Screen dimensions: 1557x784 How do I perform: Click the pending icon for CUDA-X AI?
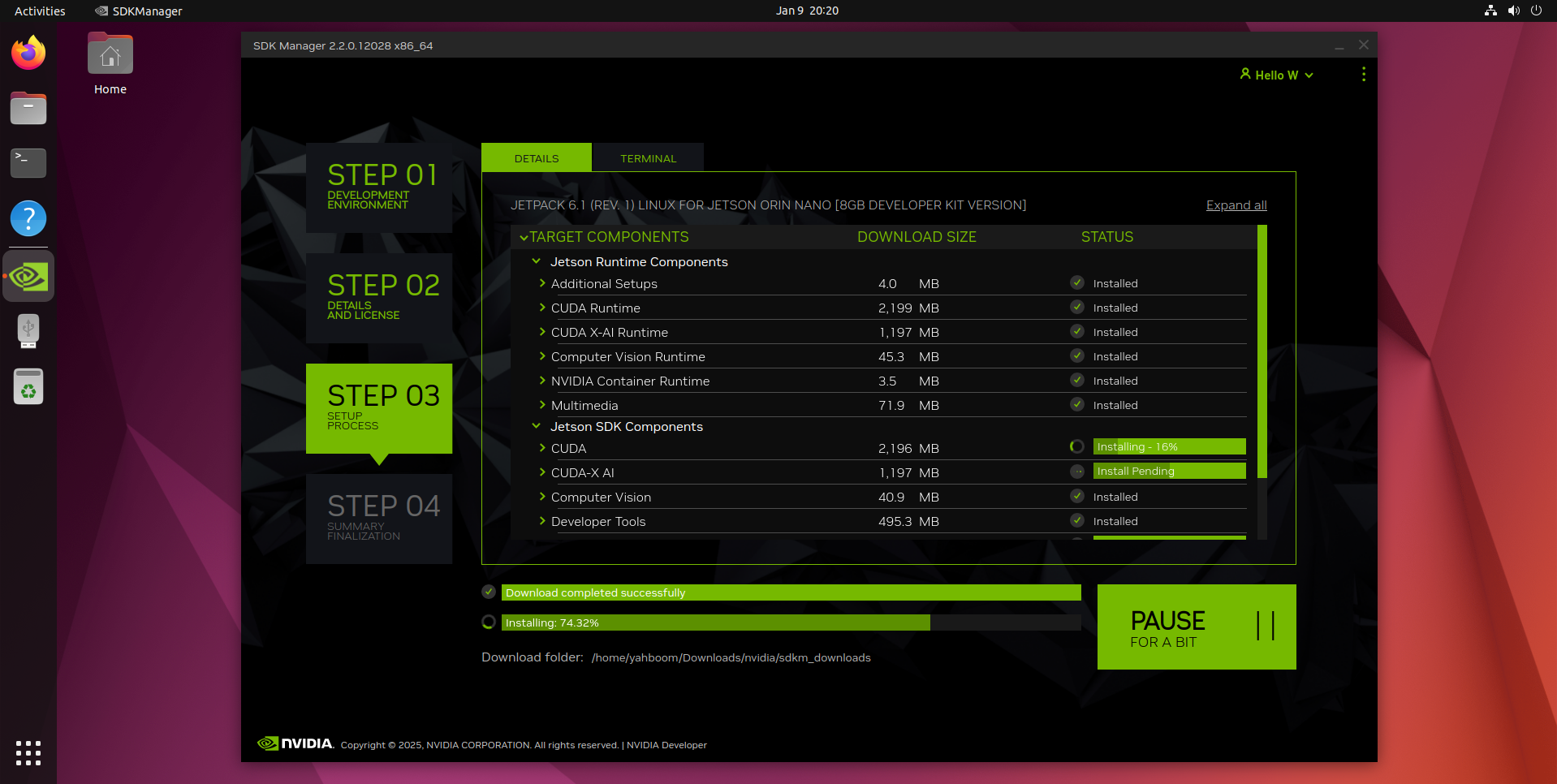click(x=1076, y=472)
